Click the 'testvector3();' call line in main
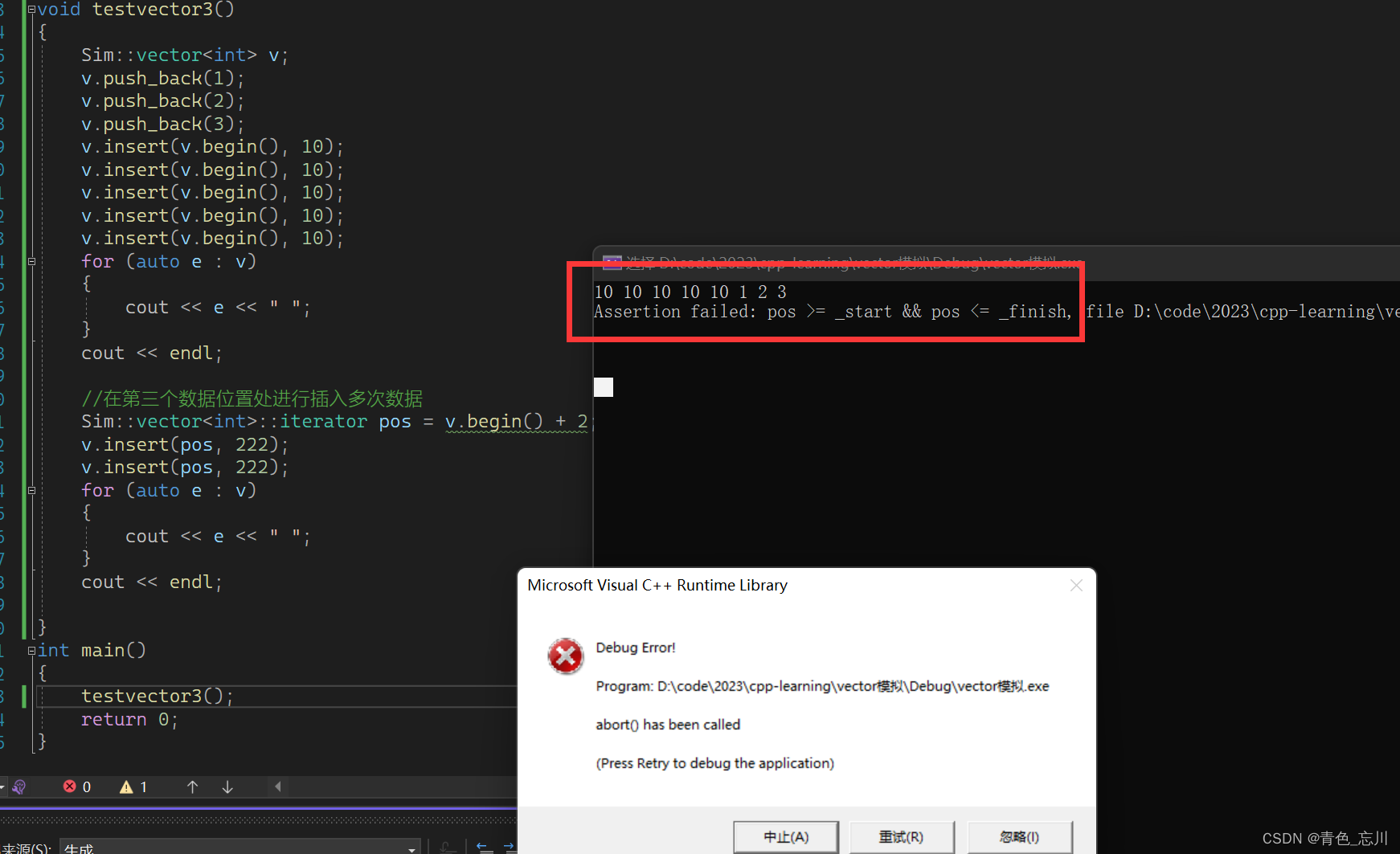 158,696
